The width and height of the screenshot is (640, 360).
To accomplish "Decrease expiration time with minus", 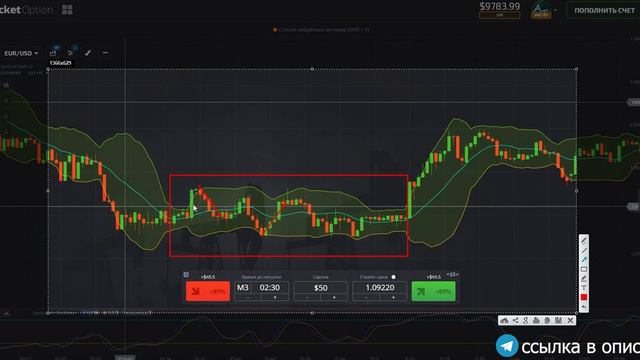I will (x=248, y=298).
